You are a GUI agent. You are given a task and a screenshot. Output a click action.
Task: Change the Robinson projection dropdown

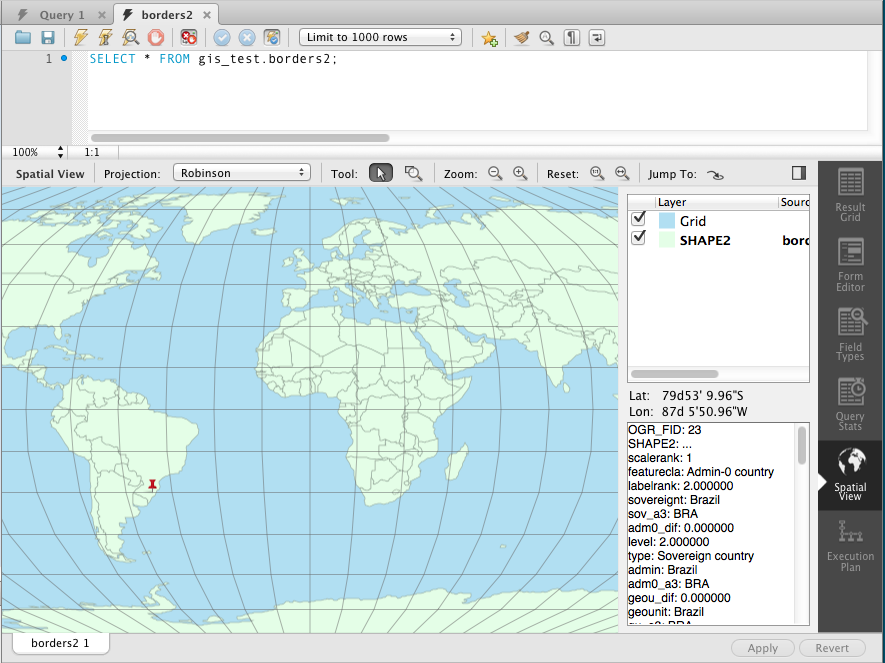241,172
